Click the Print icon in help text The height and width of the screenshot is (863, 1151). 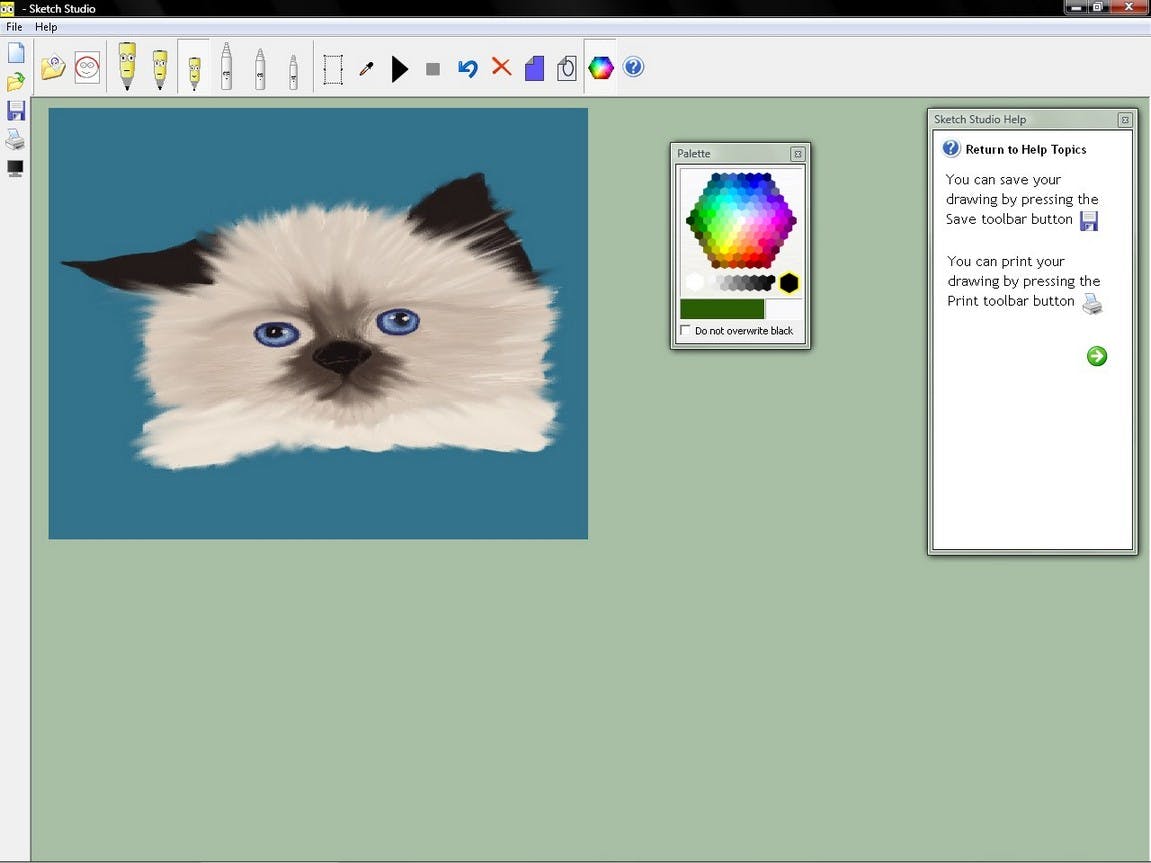(1092, 303)
